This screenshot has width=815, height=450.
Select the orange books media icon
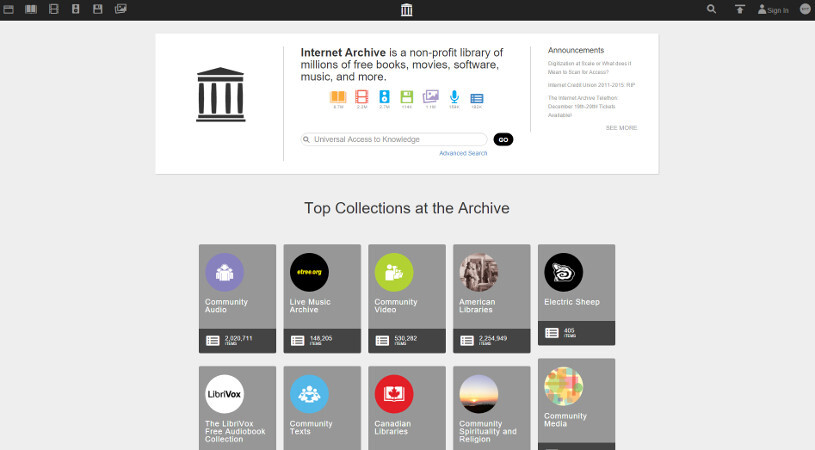338,97
